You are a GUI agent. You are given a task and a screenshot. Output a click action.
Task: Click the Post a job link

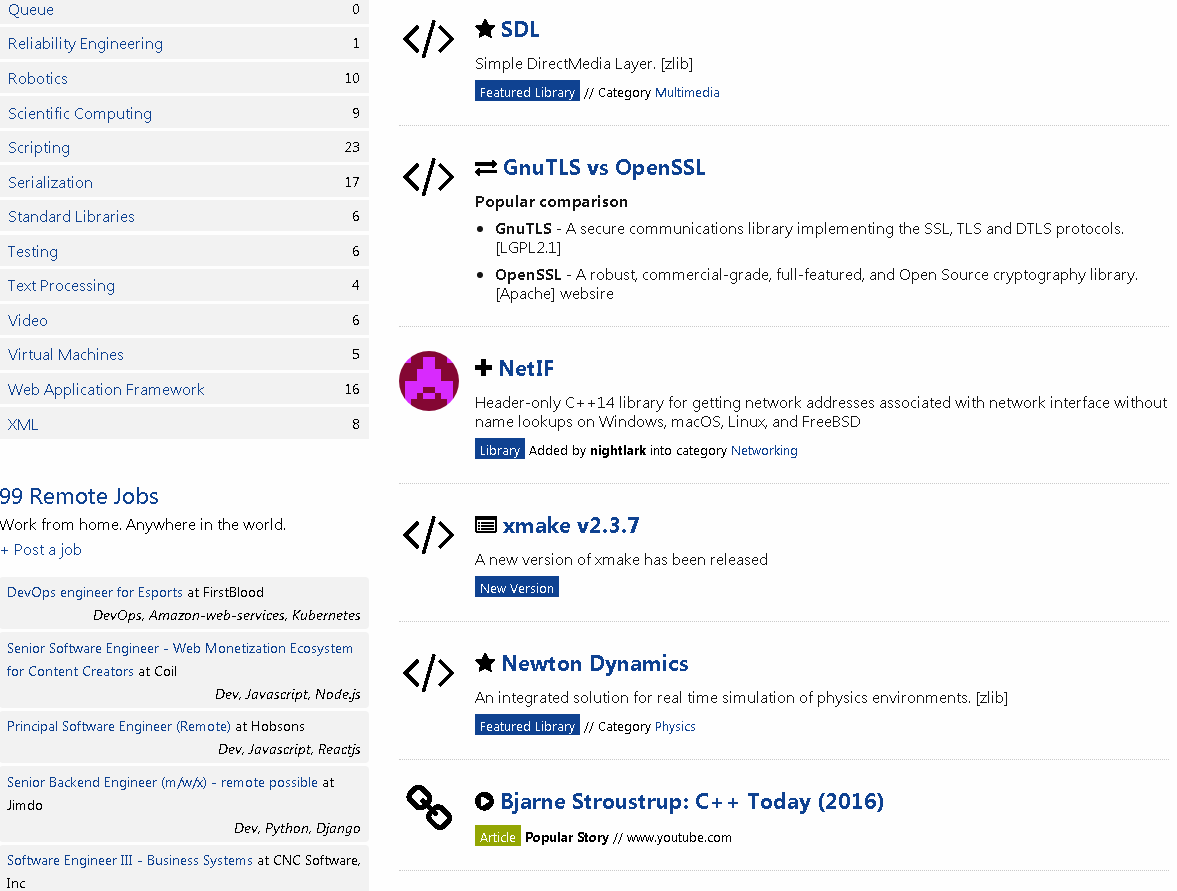point(41,549)
